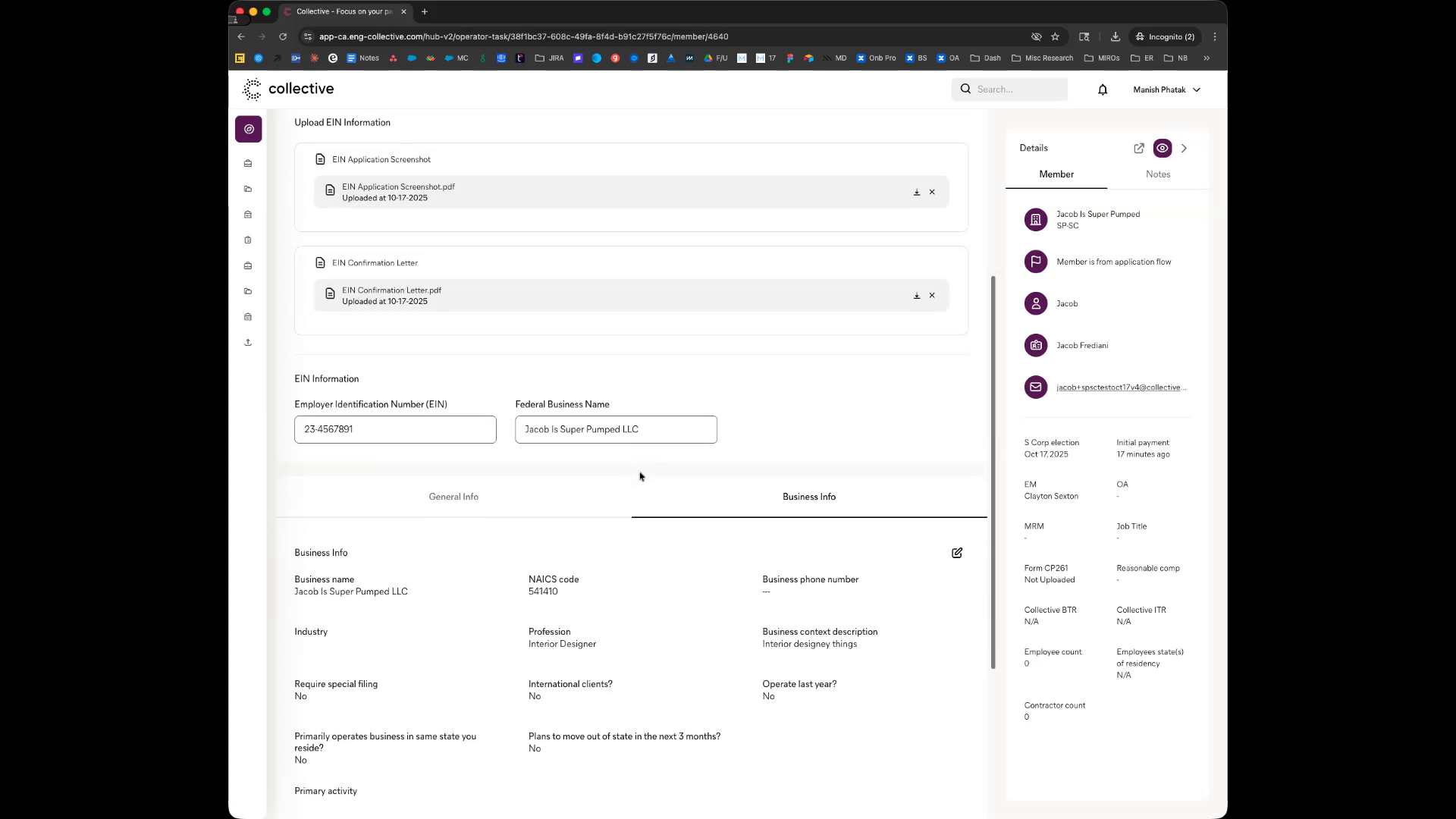
Task: Toggle the purple eye visibility icon
Action: point(1162,149)
